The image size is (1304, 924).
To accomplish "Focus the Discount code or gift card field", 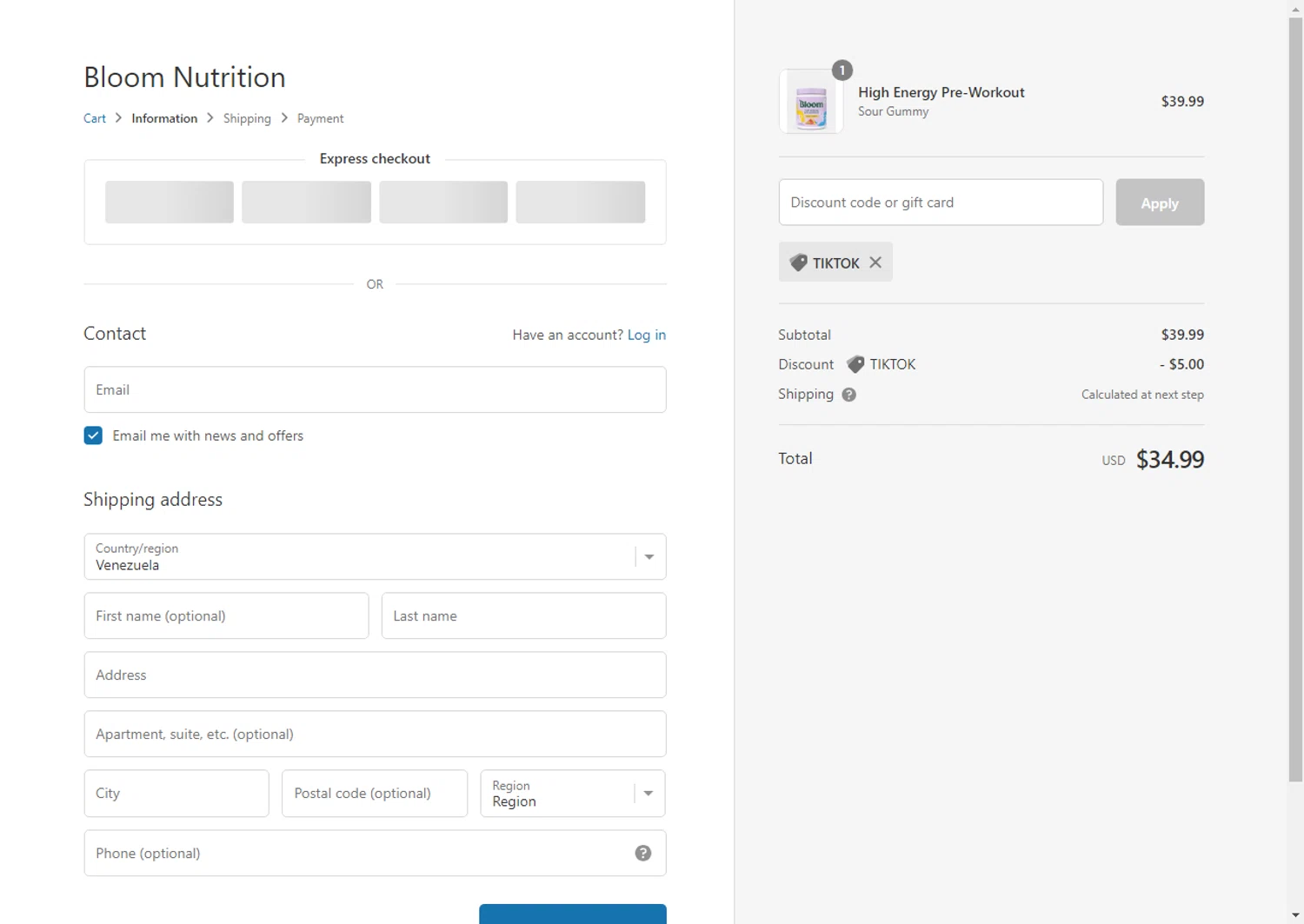I will (941, 203).
